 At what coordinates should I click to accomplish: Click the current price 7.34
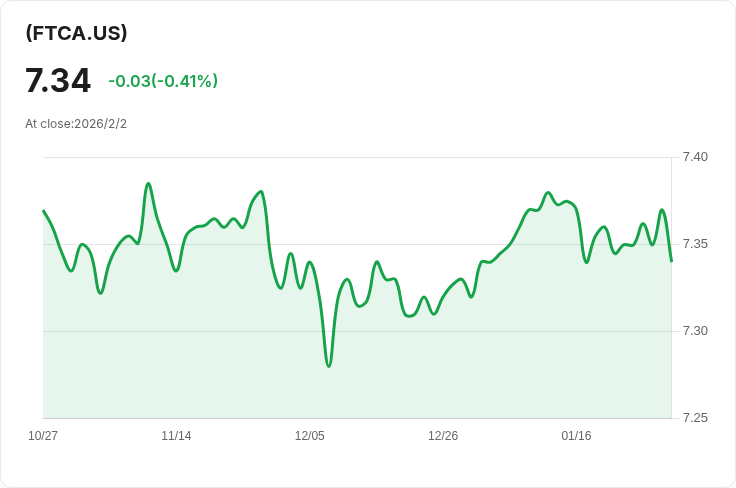pyautogui.click(x=58, y=80)
